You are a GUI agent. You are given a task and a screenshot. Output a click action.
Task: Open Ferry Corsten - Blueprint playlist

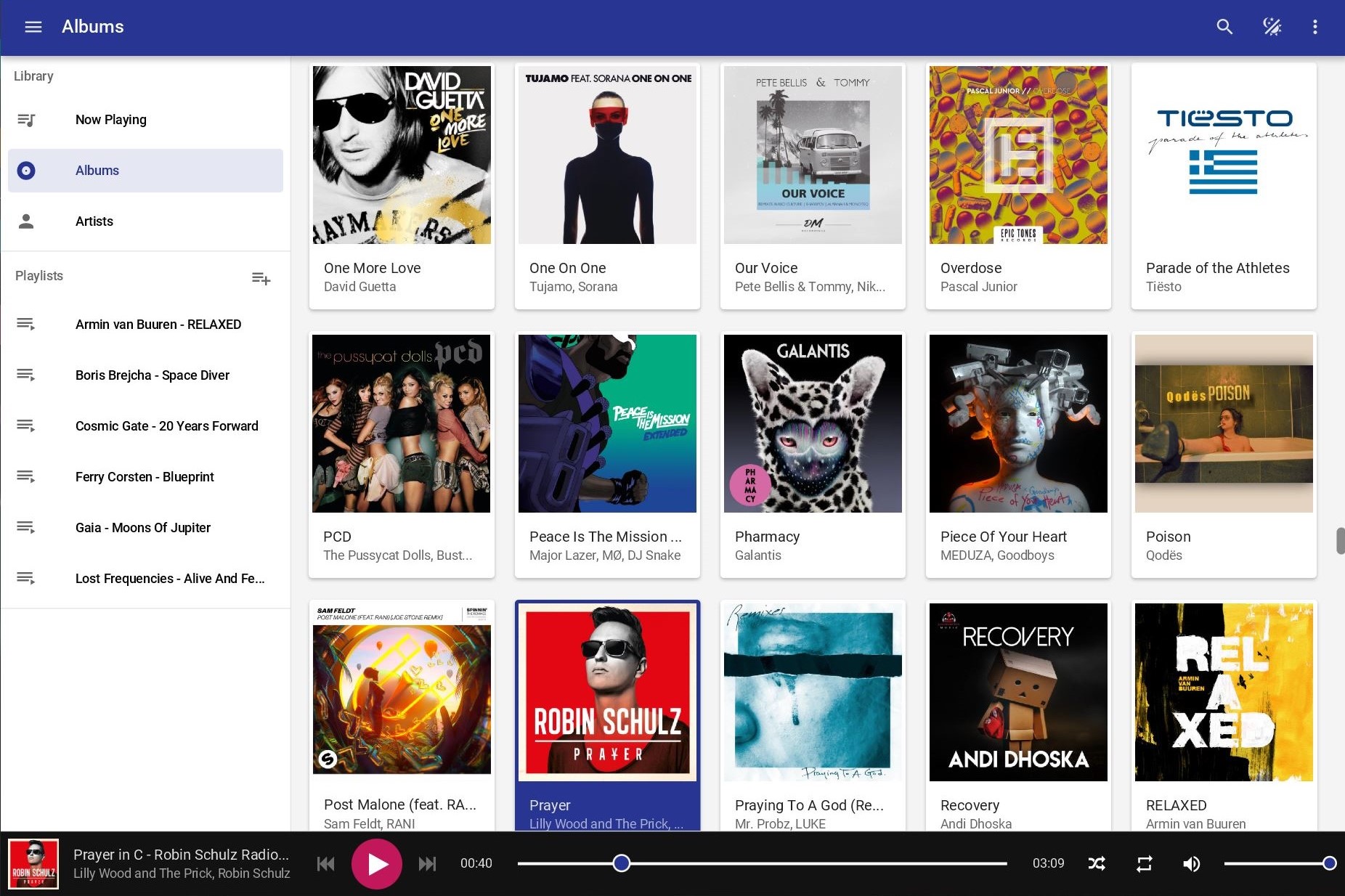click(145, 476)
